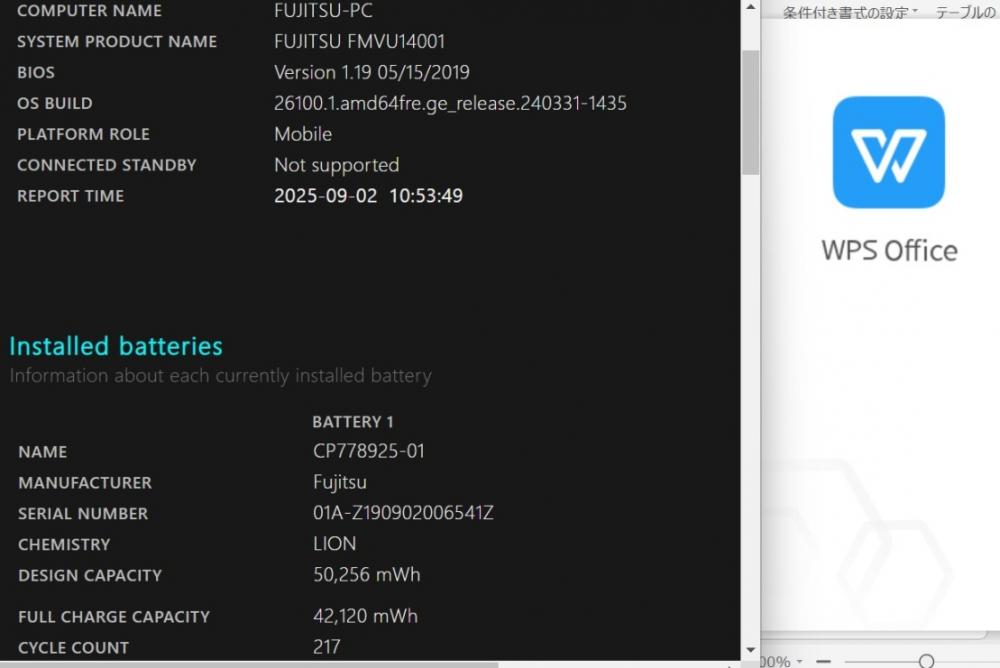1000x668 pixels.
Task: Click the cycle count value 217
Action: point(327,647)
